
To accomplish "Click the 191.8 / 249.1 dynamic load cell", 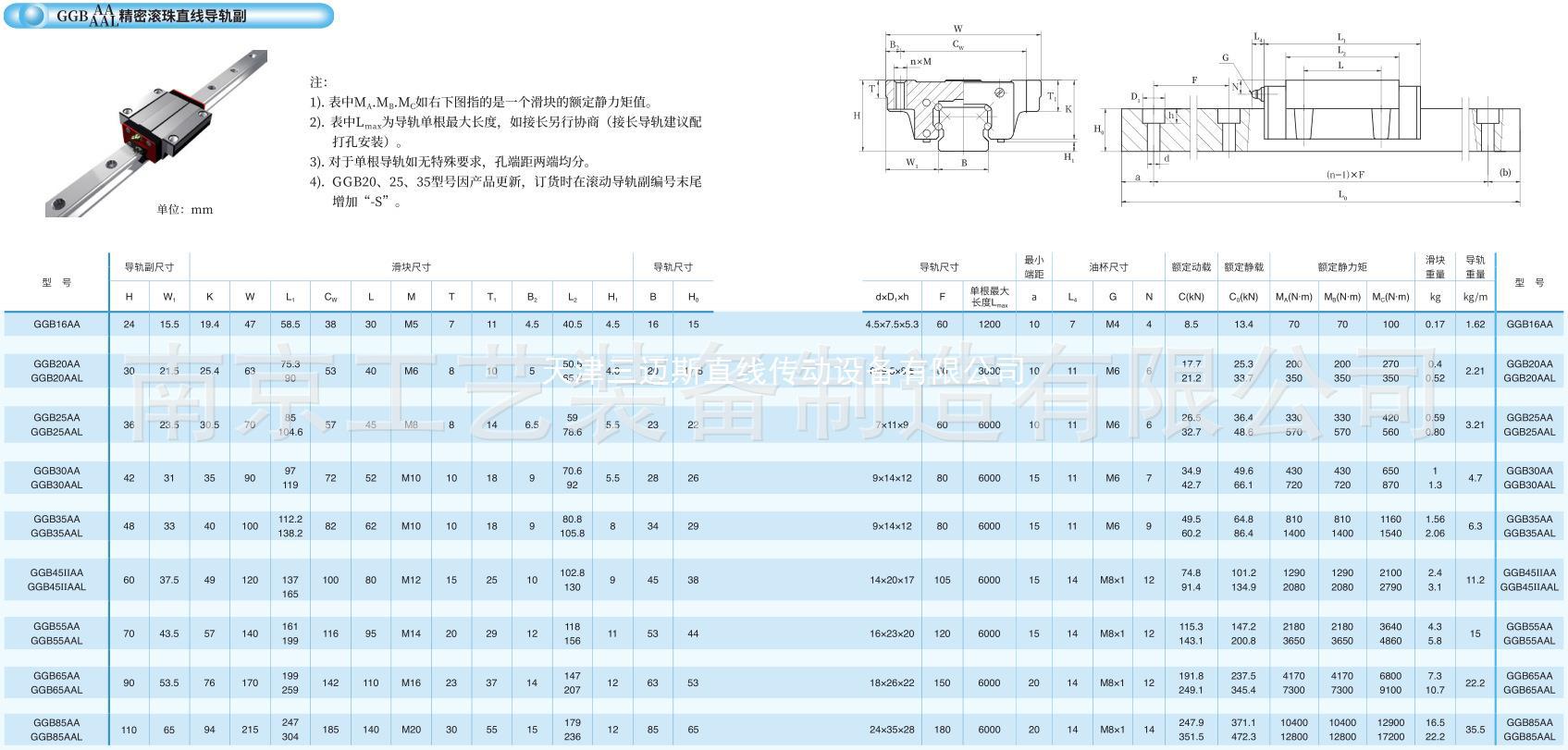I will [x=1191, y=682].
